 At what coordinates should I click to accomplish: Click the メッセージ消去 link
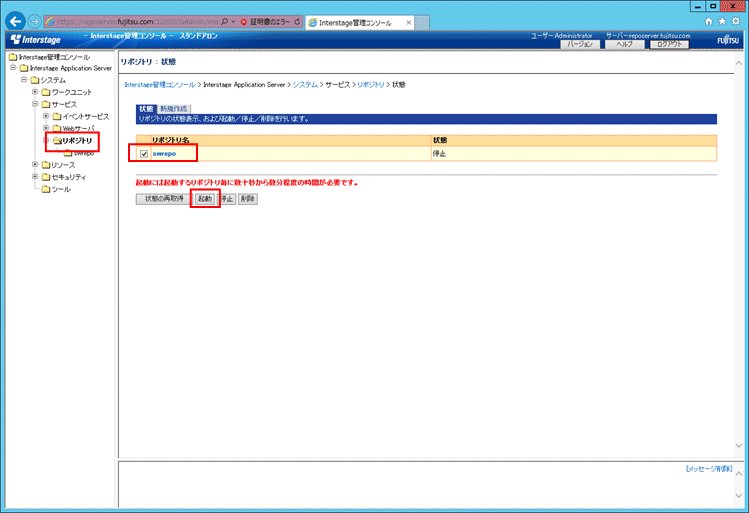click(709, 469)
